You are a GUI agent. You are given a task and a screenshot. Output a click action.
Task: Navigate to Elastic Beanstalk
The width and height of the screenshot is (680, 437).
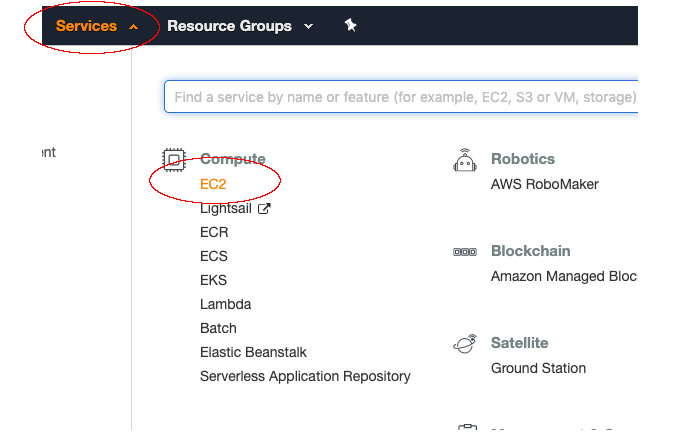tap(253, 352)
